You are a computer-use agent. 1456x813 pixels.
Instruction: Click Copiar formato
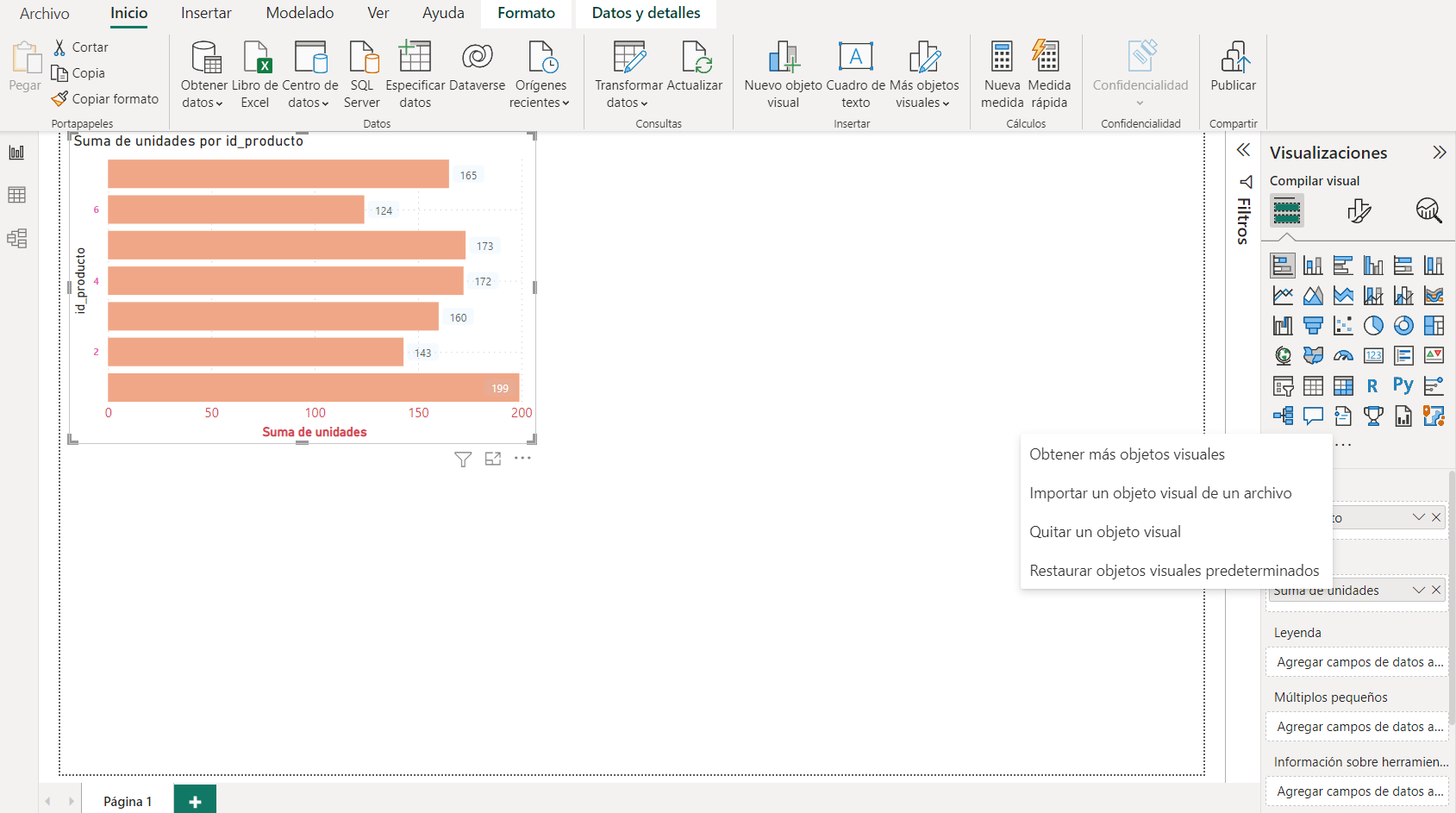105,99
